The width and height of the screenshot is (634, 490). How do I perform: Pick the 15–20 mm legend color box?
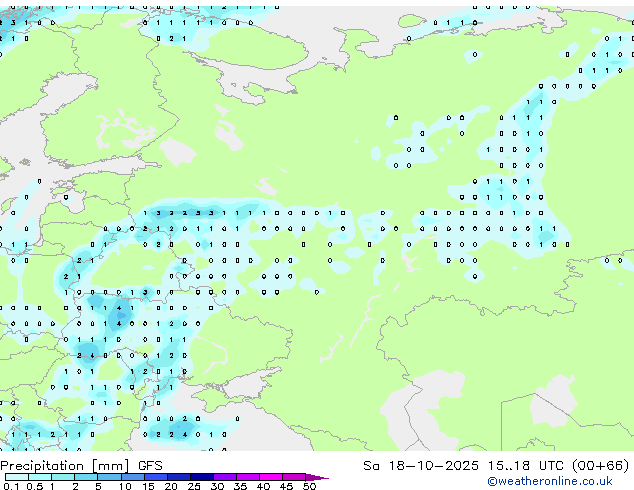pos(155,477)
